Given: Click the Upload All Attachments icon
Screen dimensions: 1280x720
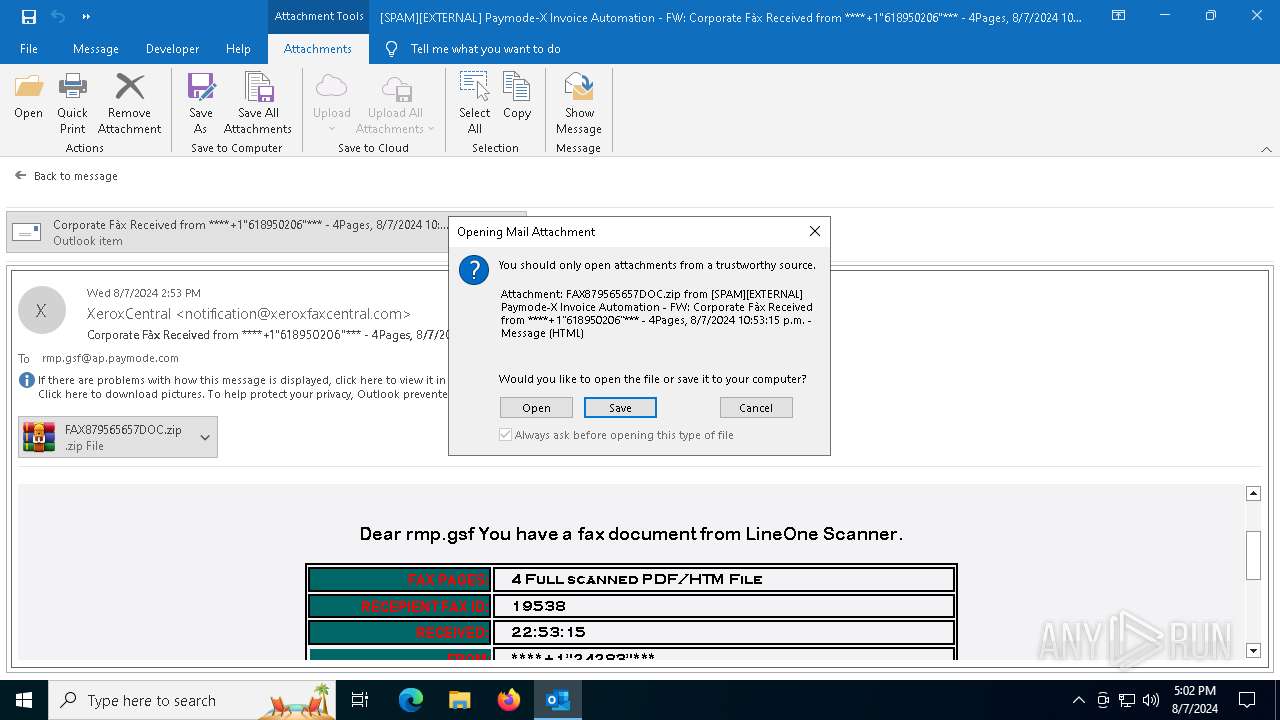Looking at the screenshot, I should [395, 88].
